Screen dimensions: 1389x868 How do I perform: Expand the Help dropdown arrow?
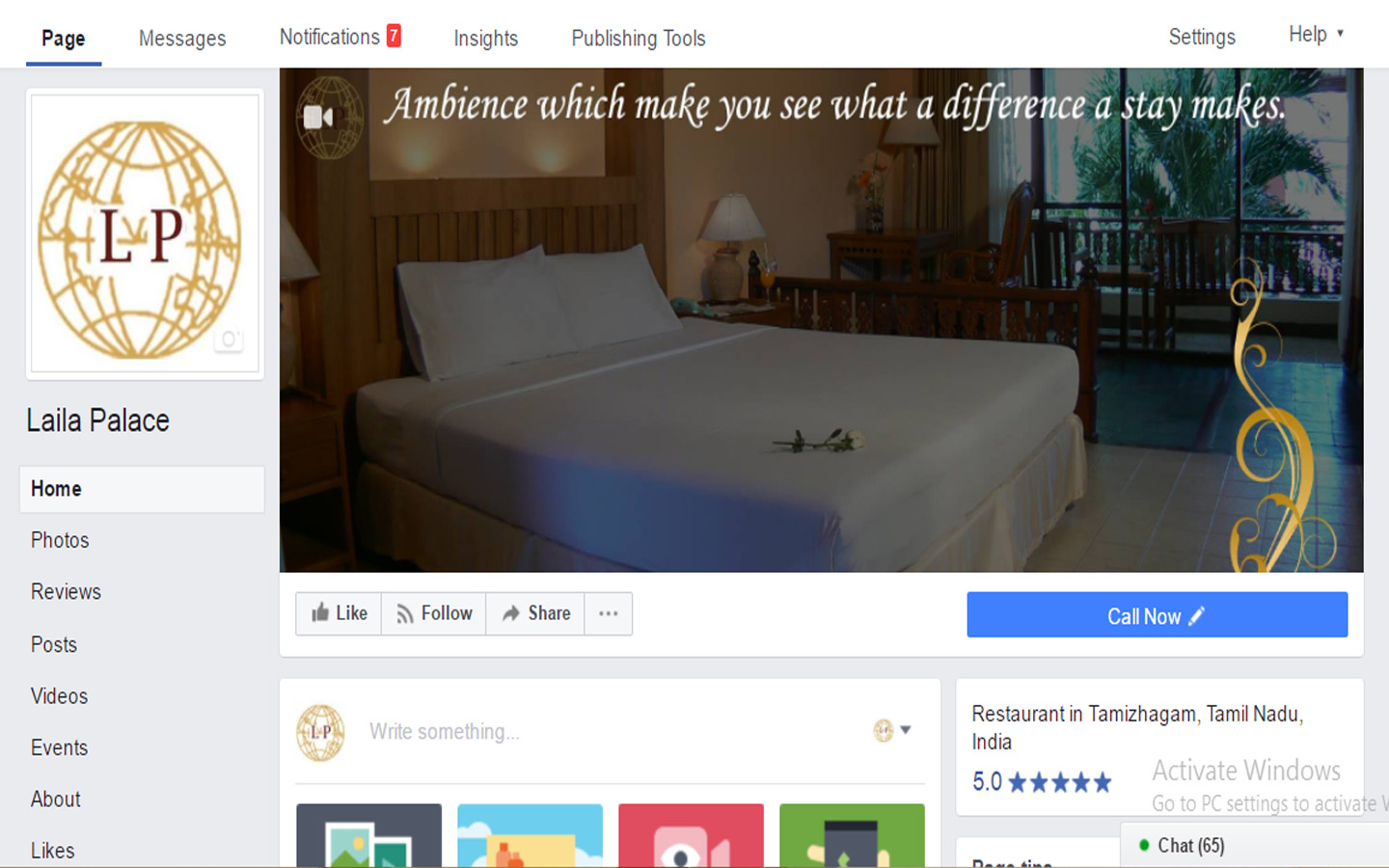1340,34
